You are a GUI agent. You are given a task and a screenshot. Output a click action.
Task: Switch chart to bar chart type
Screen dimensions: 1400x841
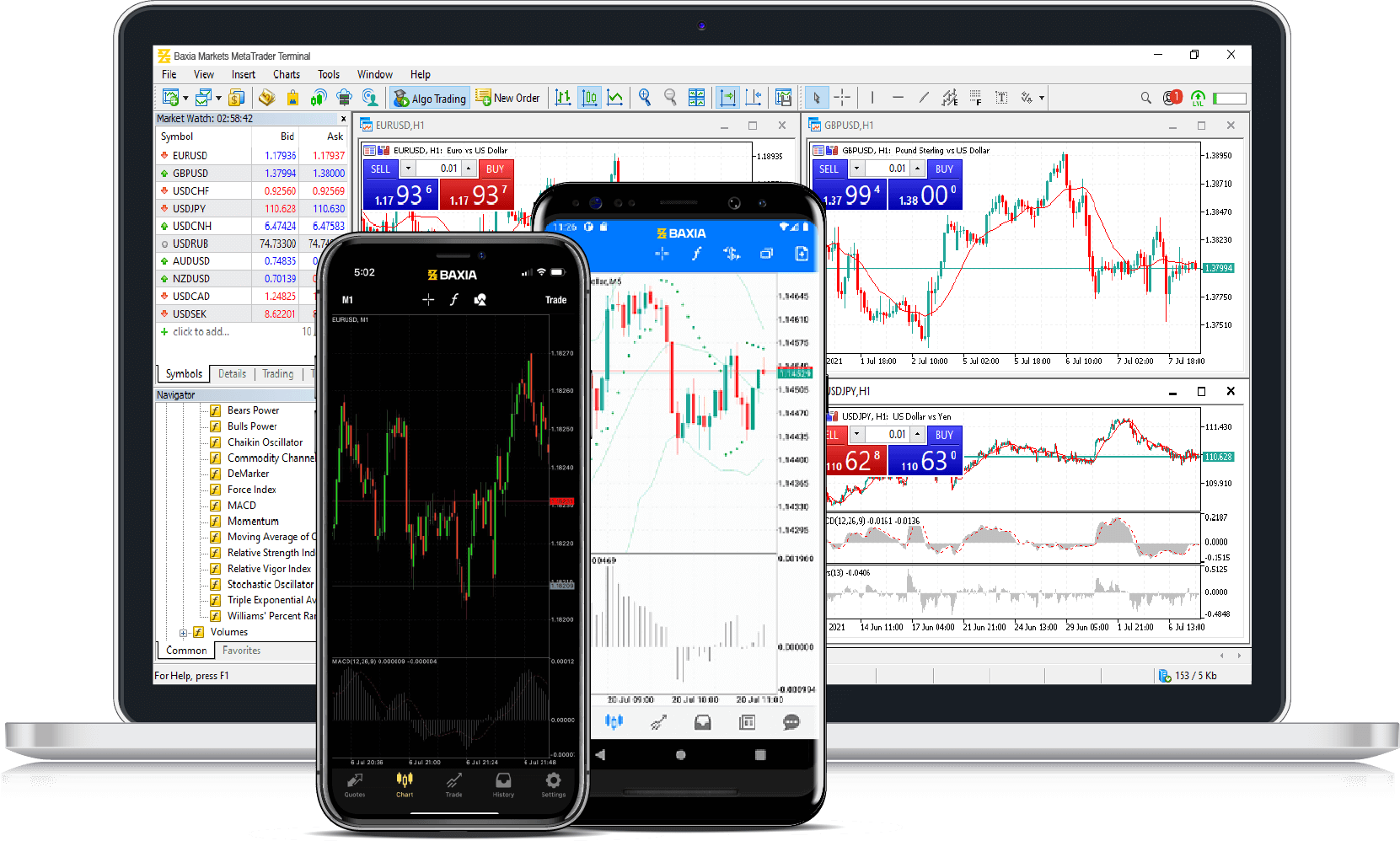pos(563,98)
